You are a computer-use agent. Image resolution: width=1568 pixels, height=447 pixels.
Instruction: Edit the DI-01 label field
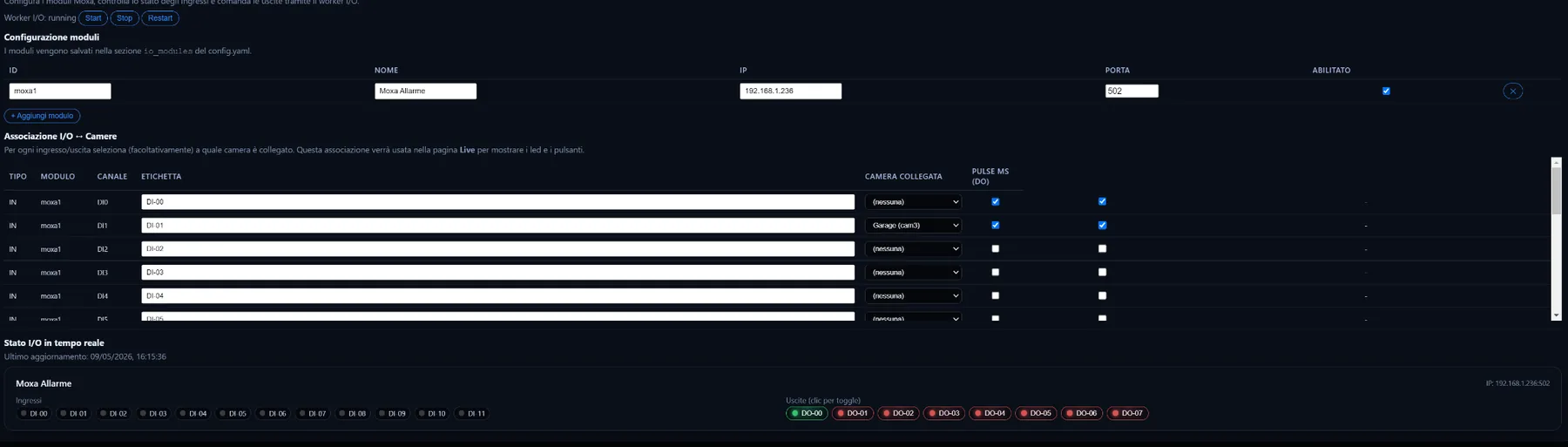coord(497,225)
